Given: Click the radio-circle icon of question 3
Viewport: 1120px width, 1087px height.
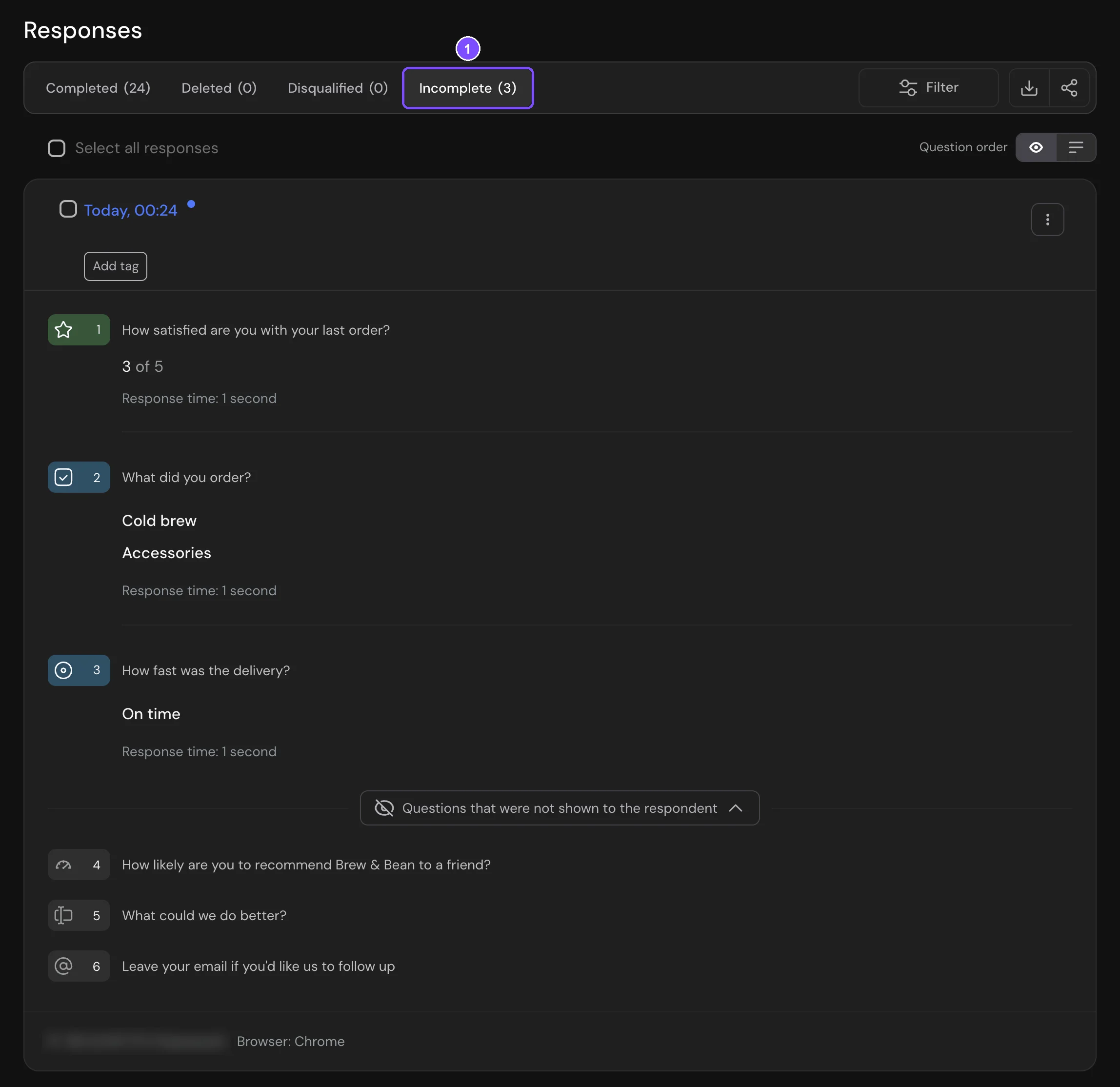Looking at the screenshot, I should (x=63, y=670).
